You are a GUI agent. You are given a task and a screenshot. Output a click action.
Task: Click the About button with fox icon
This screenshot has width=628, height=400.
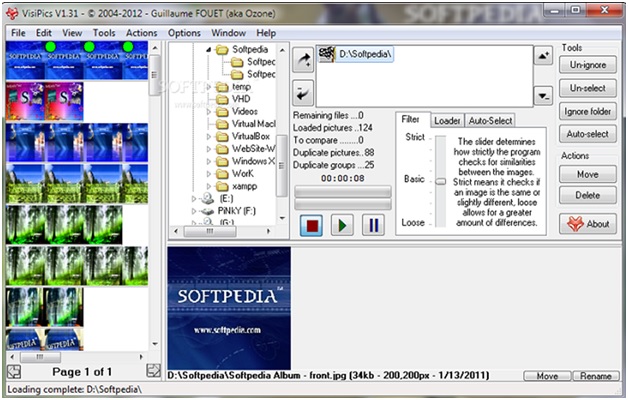click(587, 224)
